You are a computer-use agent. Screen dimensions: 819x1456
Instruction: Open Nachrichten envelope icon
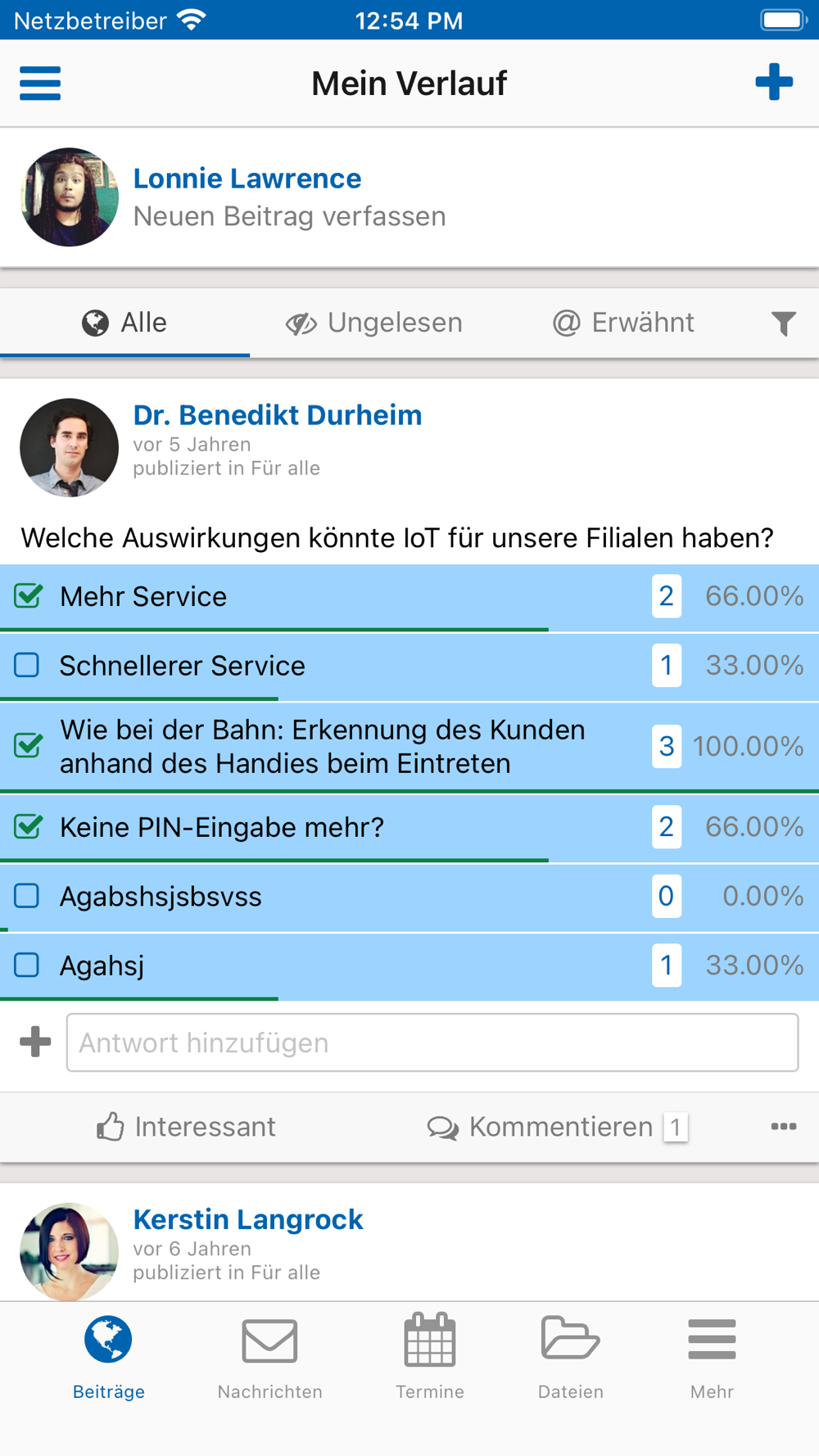269,1341
